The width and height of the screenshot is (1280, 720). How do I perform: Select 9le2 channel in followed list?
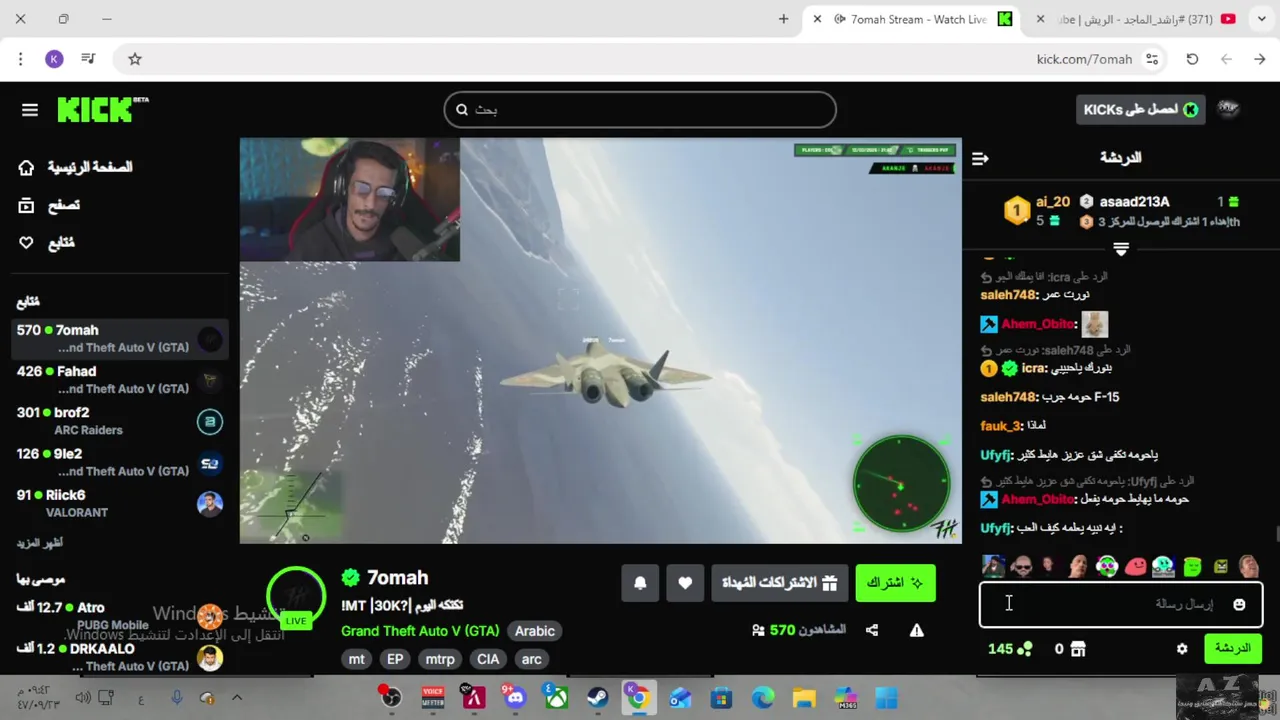120,462
